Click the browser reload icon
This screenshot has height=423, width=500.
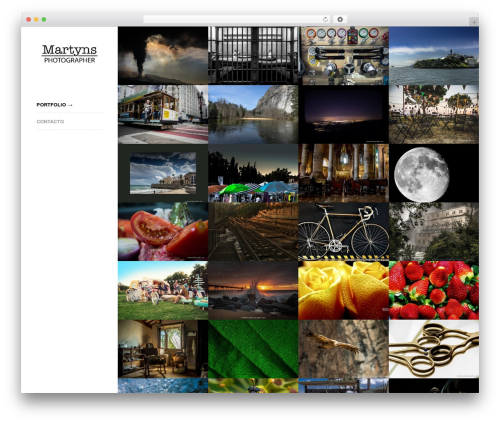(x=325, y=19)
